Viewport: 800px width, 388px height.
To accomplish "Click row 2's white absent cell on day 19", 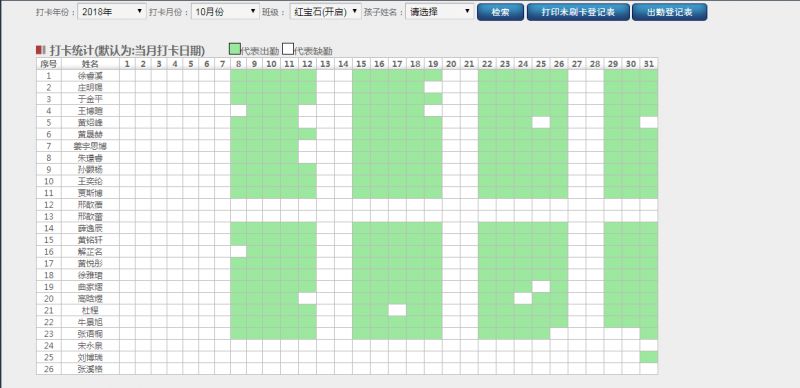I will click(x=433, y=87).
